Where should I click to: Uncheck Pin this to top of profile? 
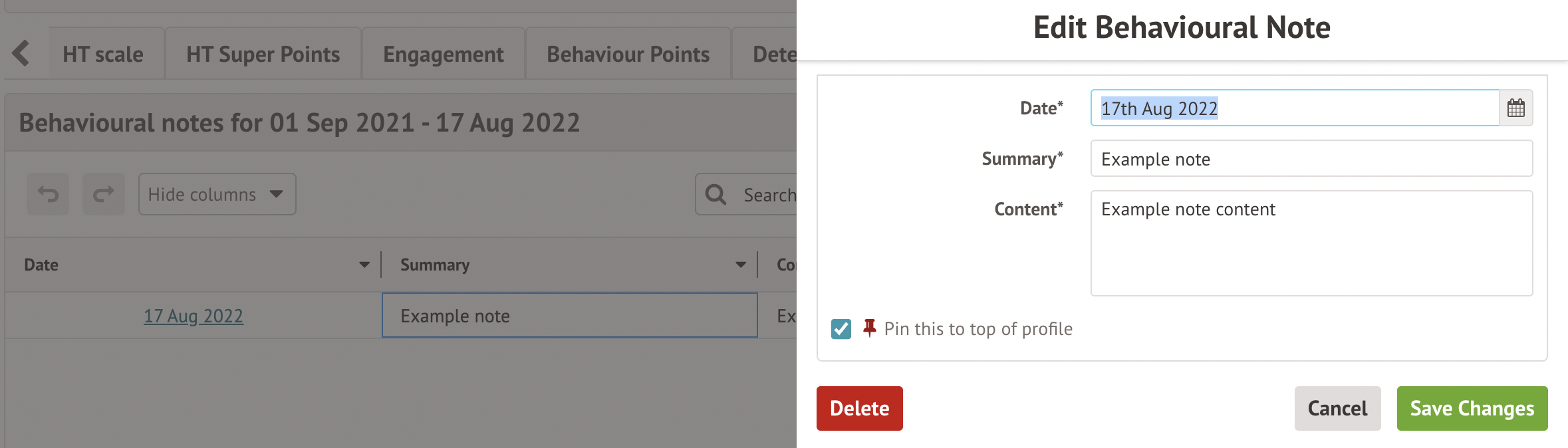coord(841,329)
